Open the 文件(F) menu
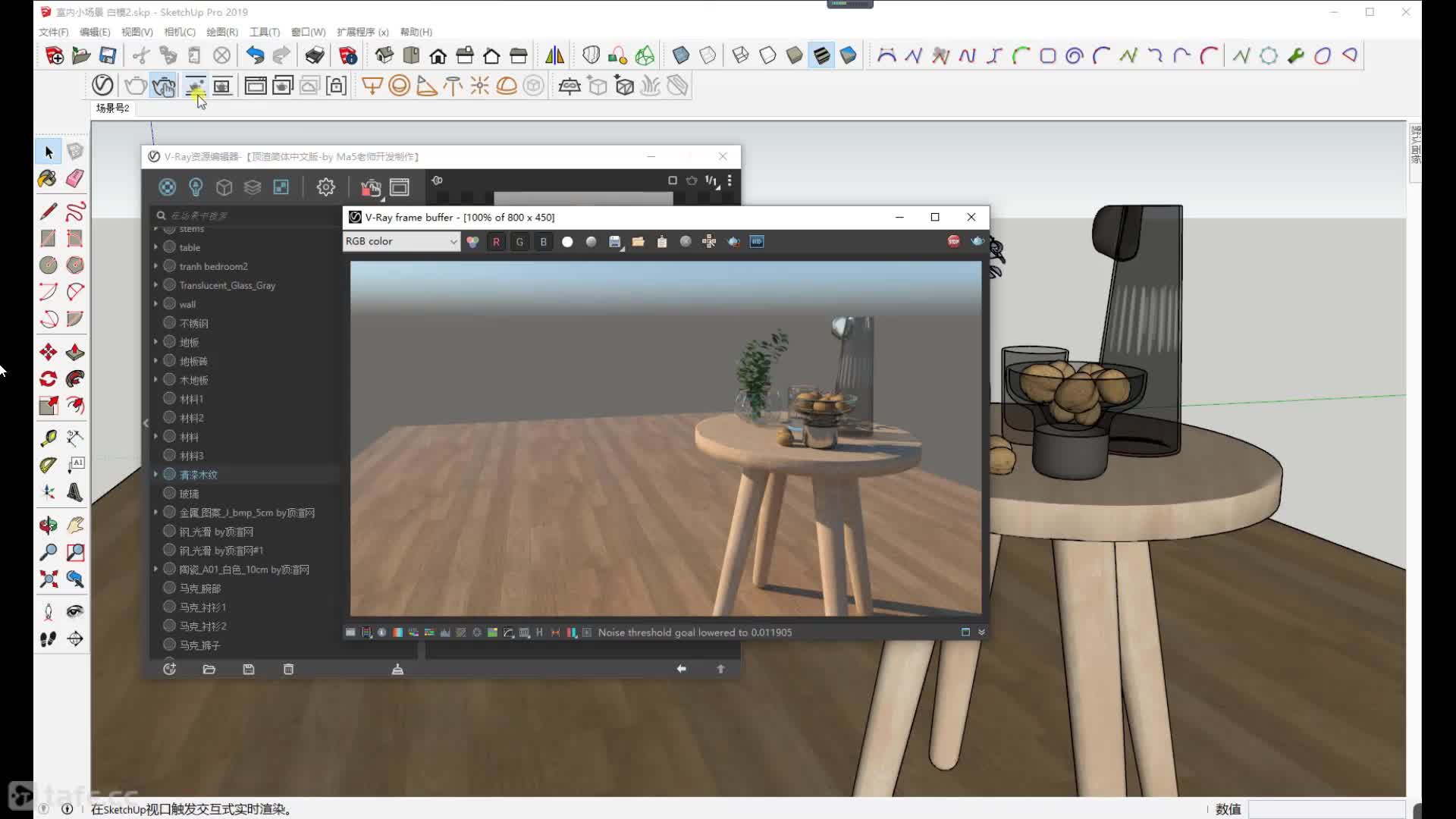Screen dimensions: 1456x819 (x=53, y=32)
